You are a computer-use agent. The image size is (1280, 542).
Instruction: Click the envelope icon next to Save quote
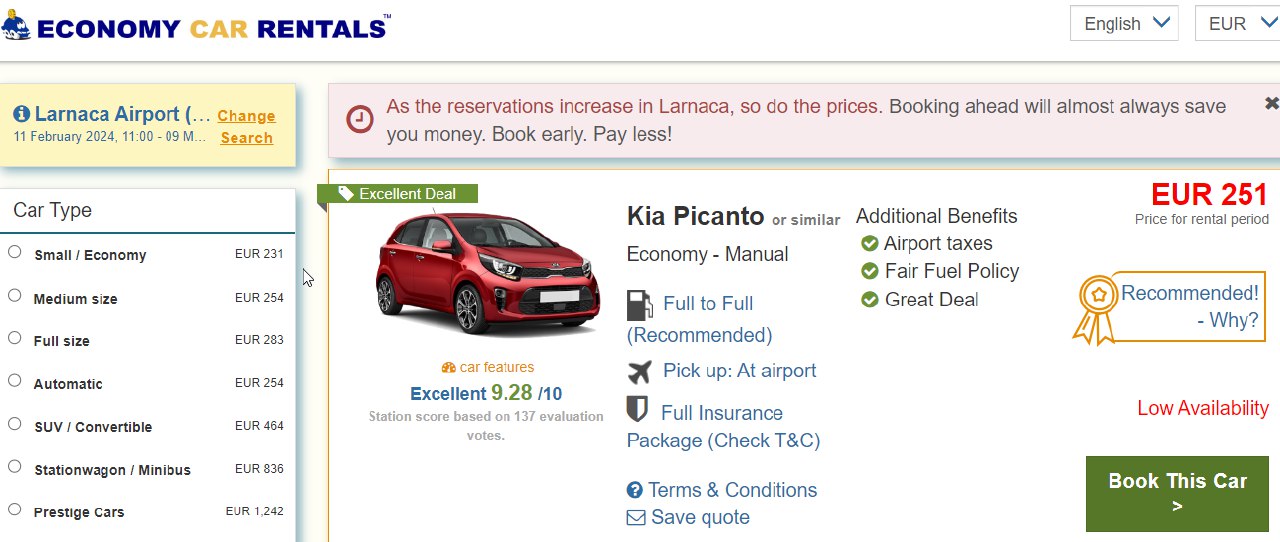tap(636, 518)
